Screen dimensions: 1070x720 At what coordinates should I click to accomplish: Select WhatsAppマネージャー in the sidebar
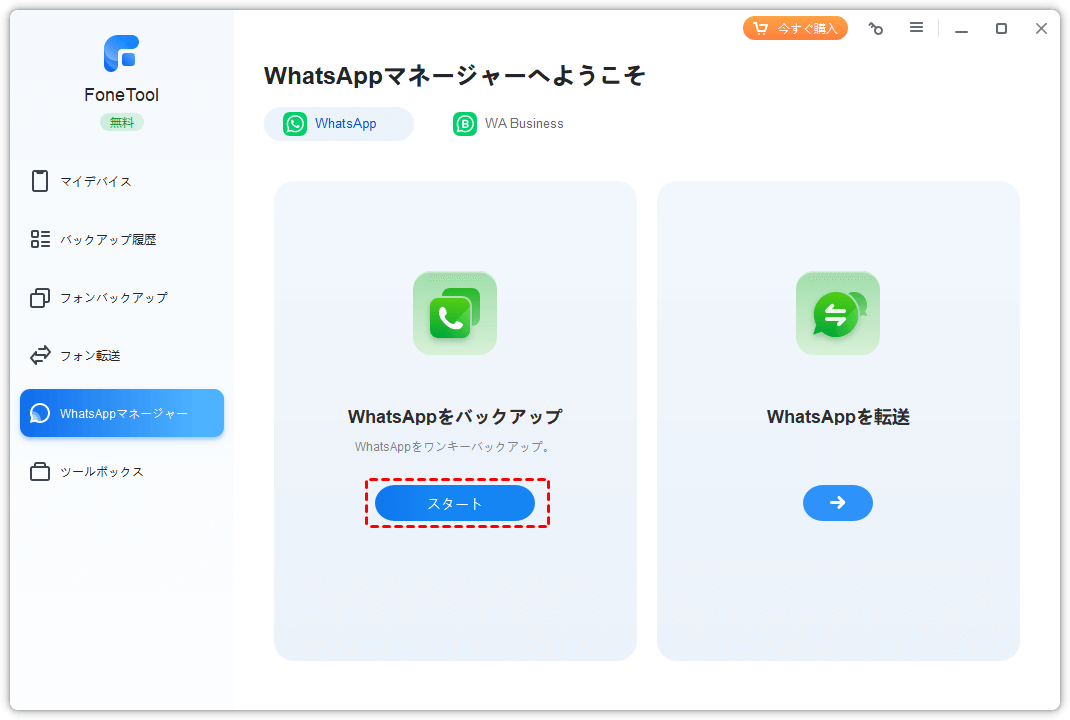point(121,413)
